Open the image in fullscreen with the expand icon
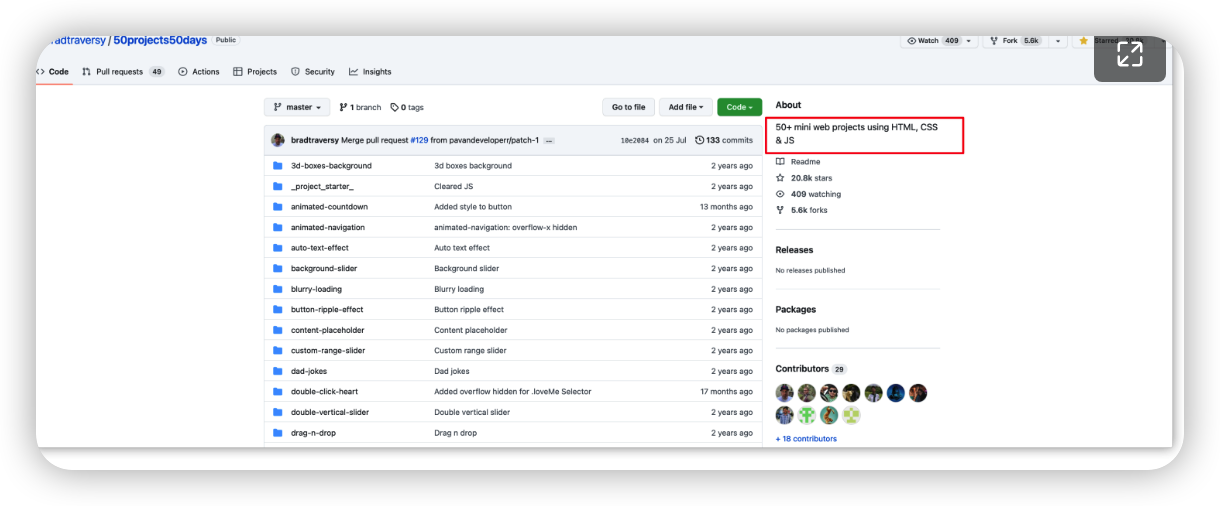Image resolution: width=1220 pixels, height=506 pixels. [1130, 54]
